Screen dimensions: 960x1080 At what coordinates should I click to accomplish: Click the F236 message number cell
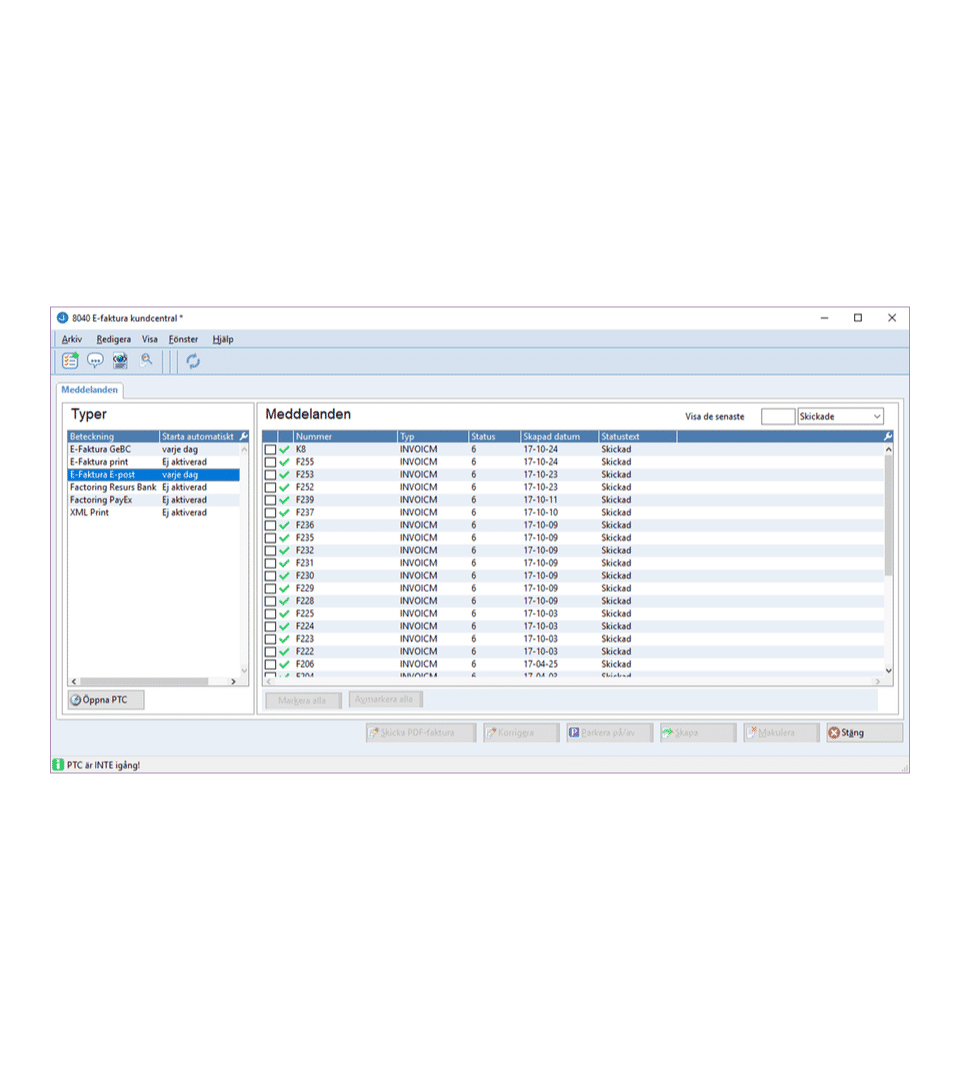pyautogui.click(x=305, y=526)
